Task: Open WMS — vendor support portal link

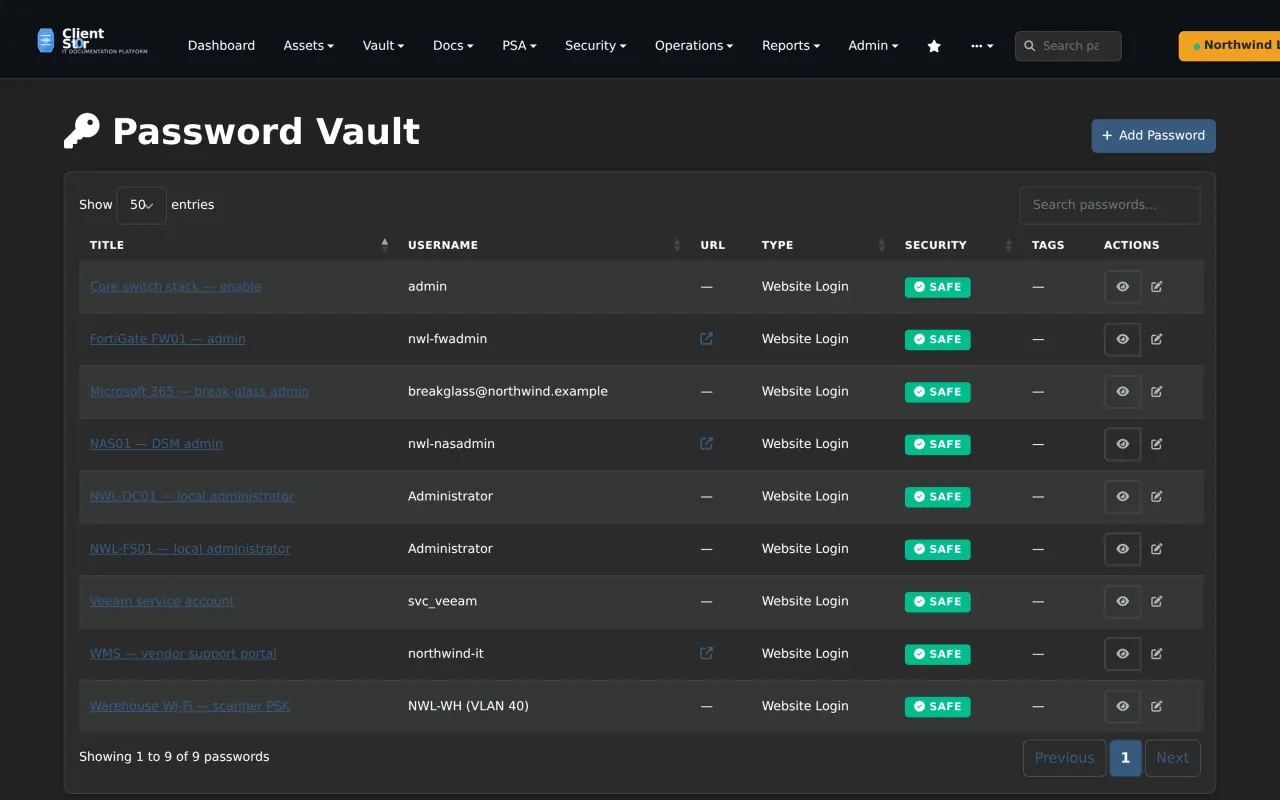Action: click(183, 654)
